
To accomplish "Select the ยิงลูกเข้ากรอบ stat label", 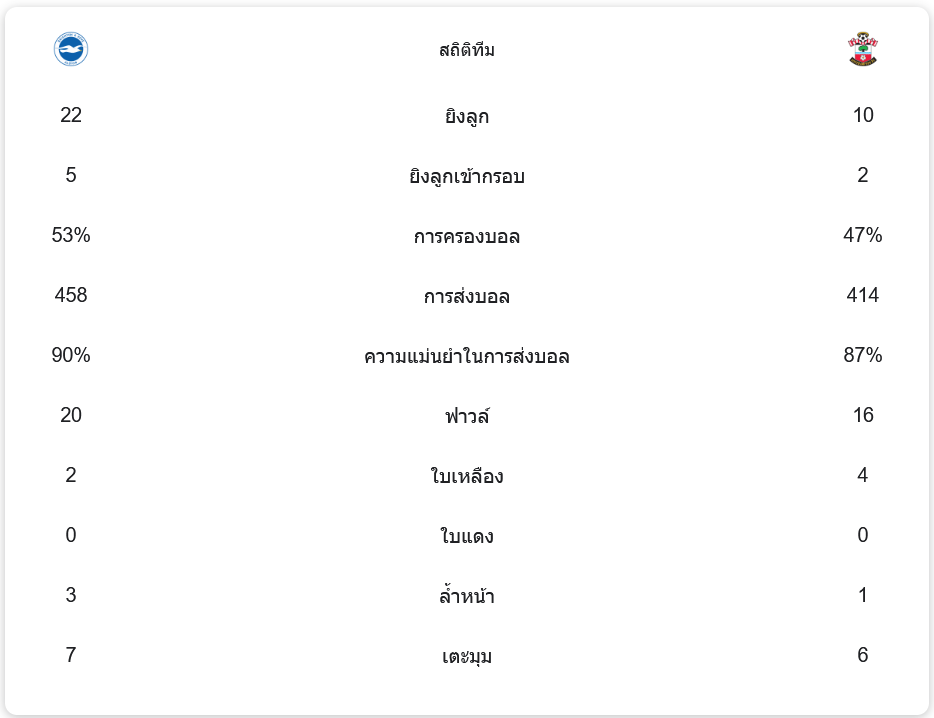I will [x=467, y=176].
